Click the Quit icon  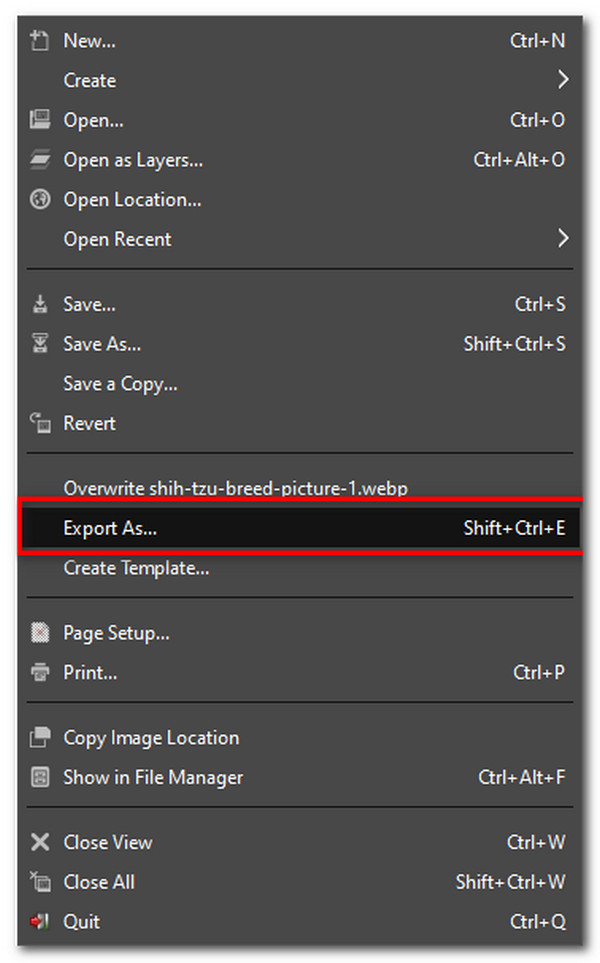coord(40,922)
